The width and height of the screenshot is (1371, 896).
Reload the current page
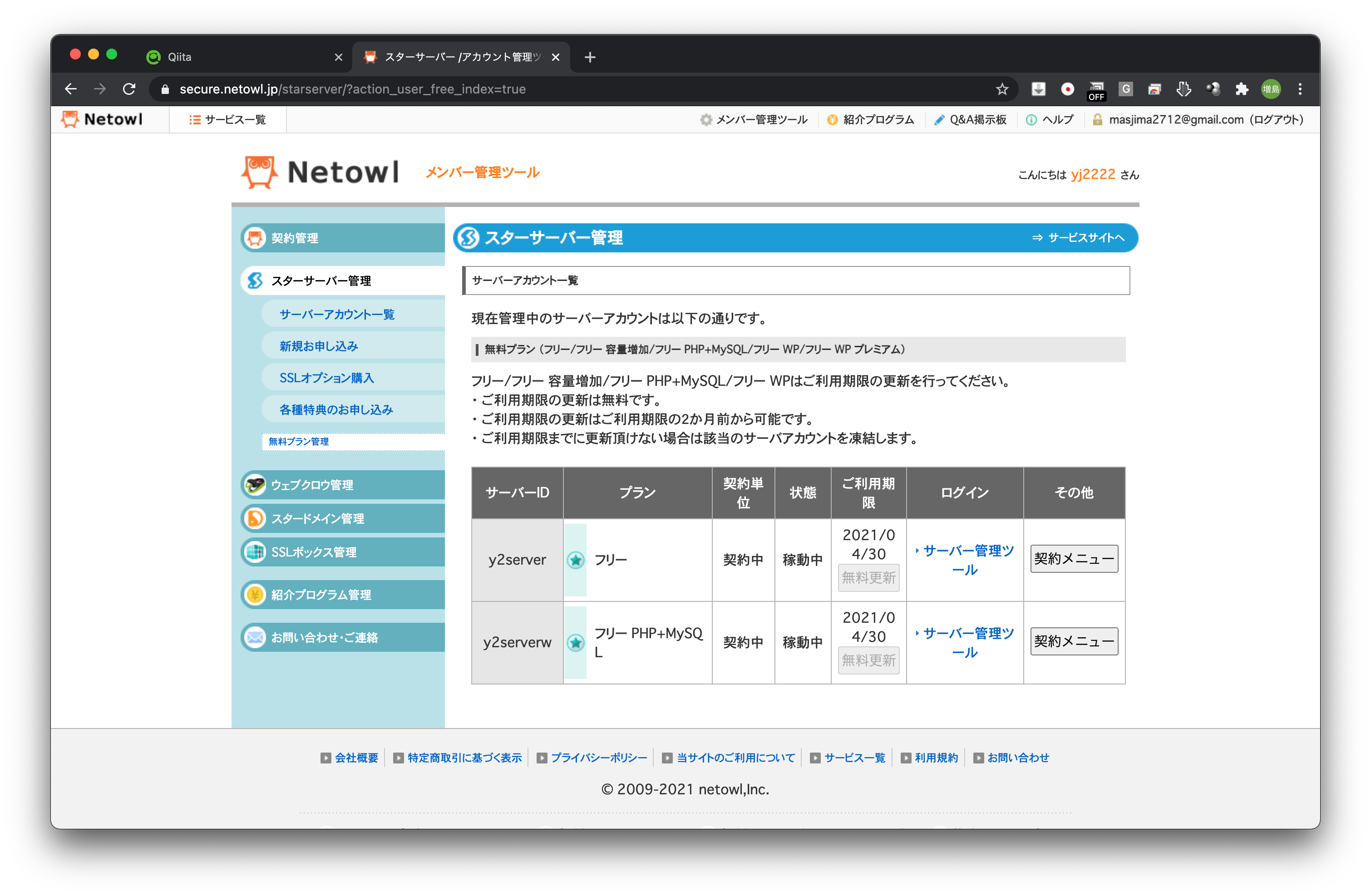(x=129, y=89)
